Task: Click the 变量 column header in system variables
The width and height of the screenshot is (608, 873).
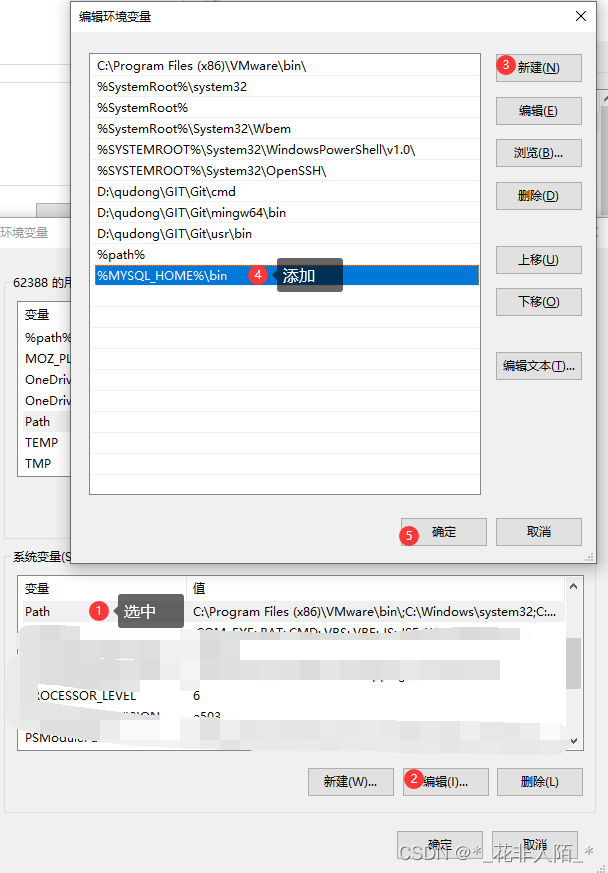Action: click(x=102, y=588)
